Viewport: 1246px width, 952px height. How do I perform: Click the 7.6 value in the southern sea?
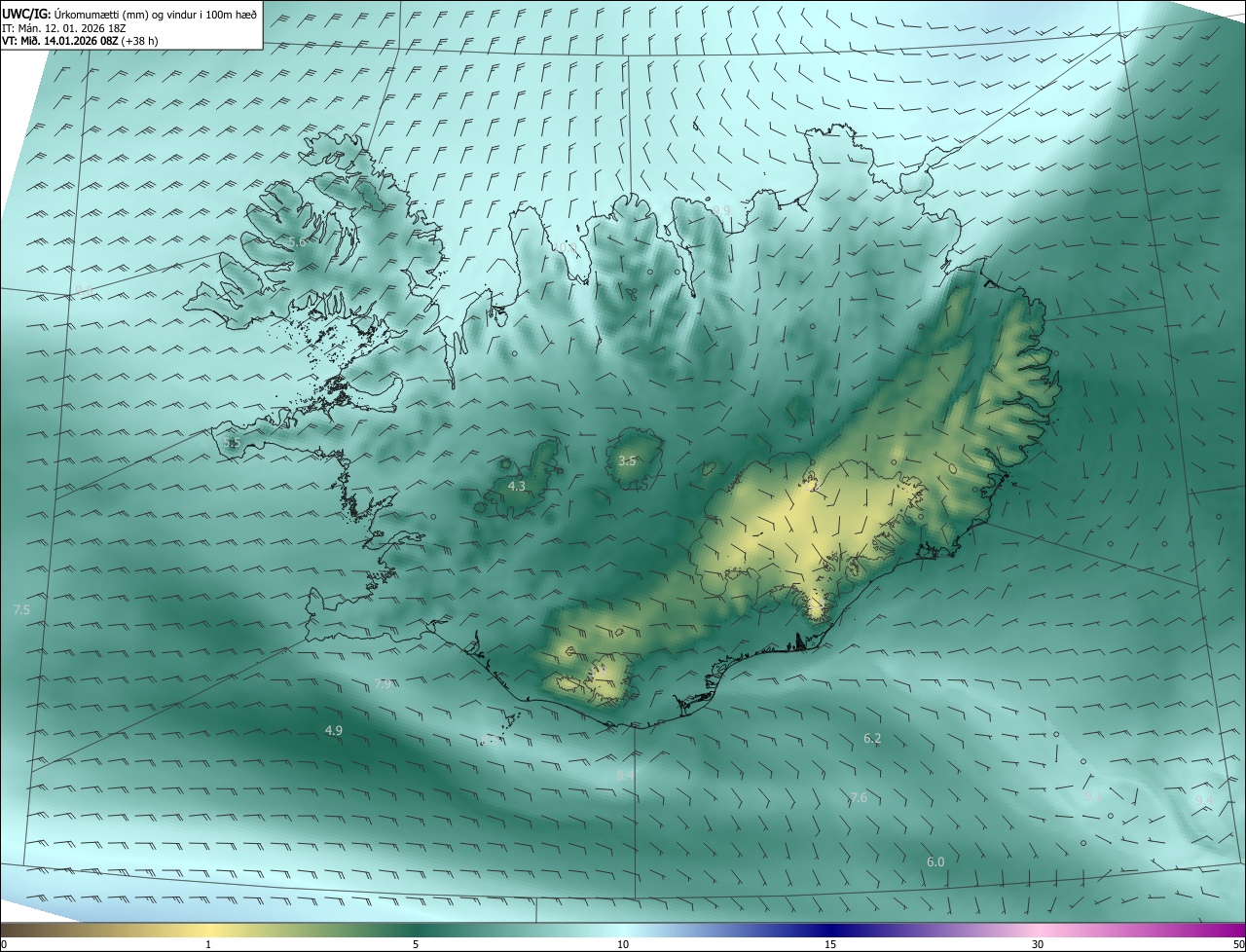point(859,798)
